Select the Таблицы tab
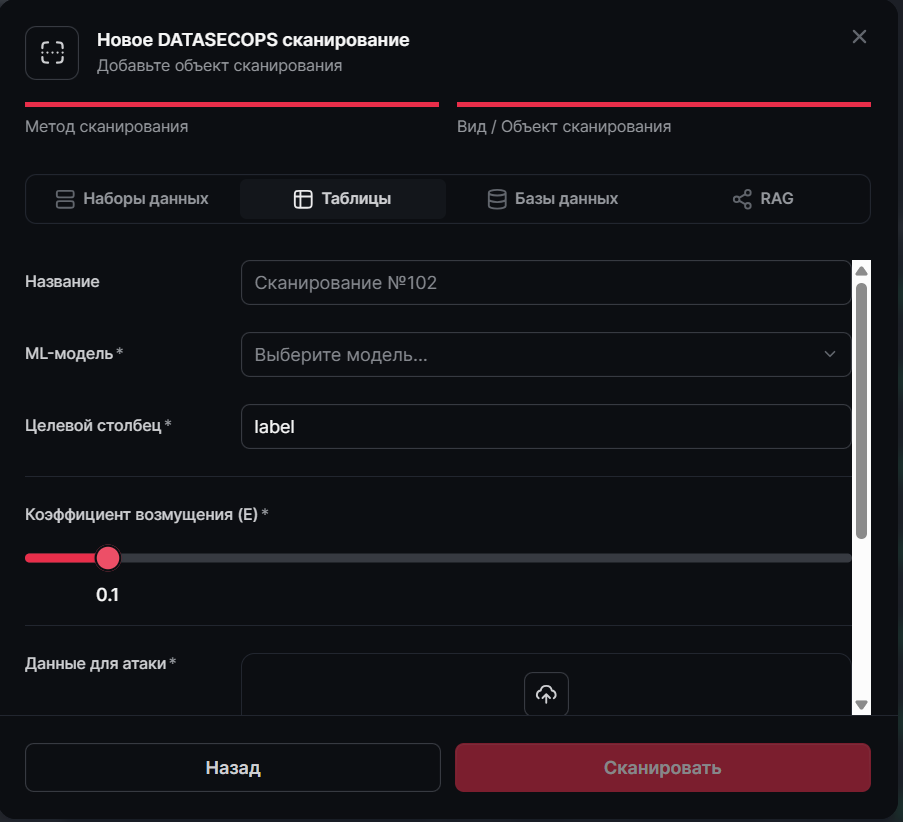This screenshot has height=822, width=903. tap(343, 199)
